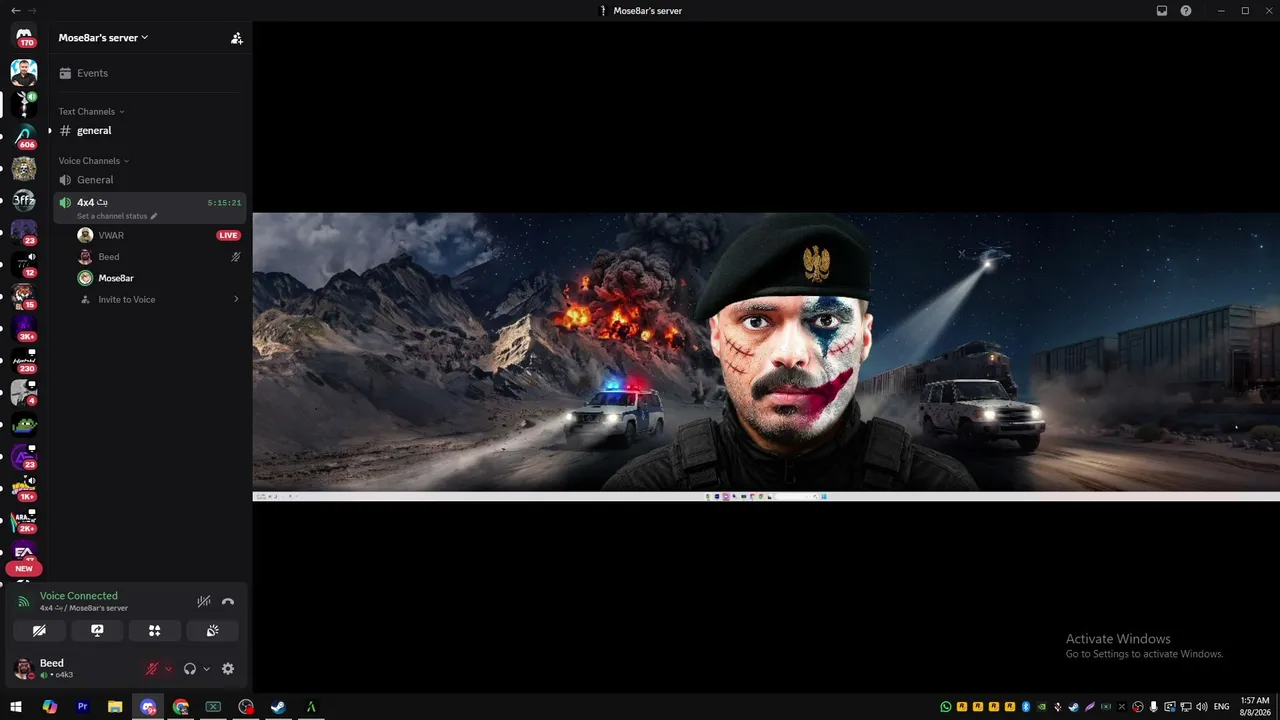Open audio output options dropdown
This screenshot has height=720, width=1280.
(x=207, y=669)
